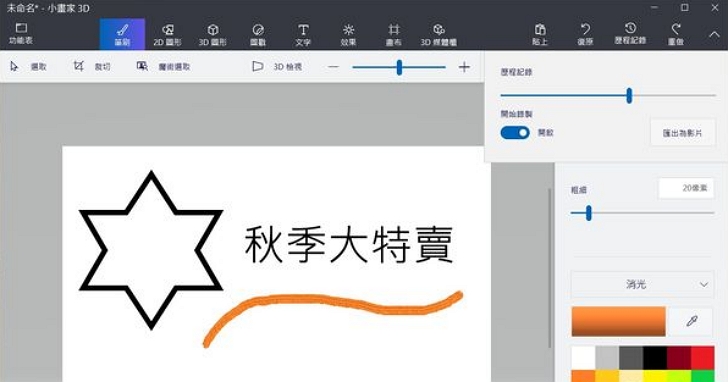728x382 pixels.
Task: Choose the 裁切 crop tool
Action: pos(91,67)
